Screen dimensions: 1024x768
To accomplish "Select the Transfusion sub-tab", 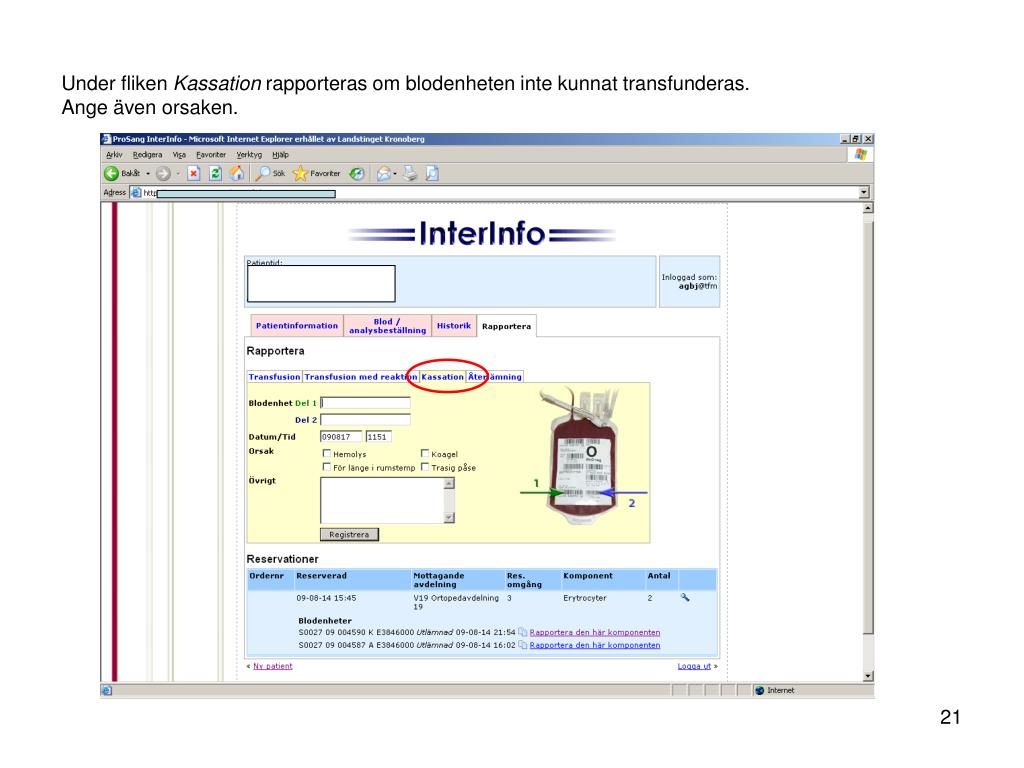I will point(274,377).
